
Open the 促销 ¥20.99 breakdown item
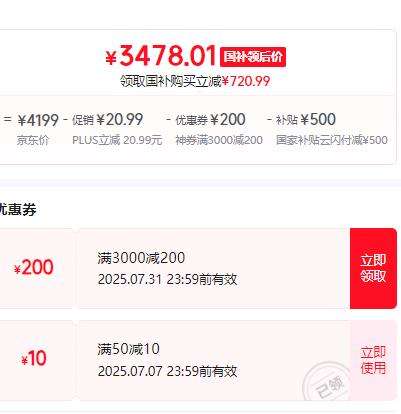tap(107, 120)
